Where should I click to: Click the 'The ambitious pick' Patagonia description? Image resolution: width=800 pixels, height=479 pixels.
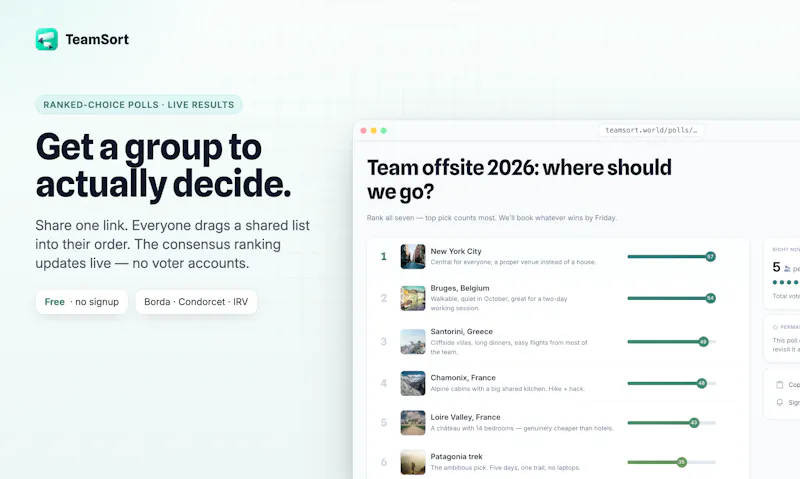pyautogui.click(x=505, y=468)
